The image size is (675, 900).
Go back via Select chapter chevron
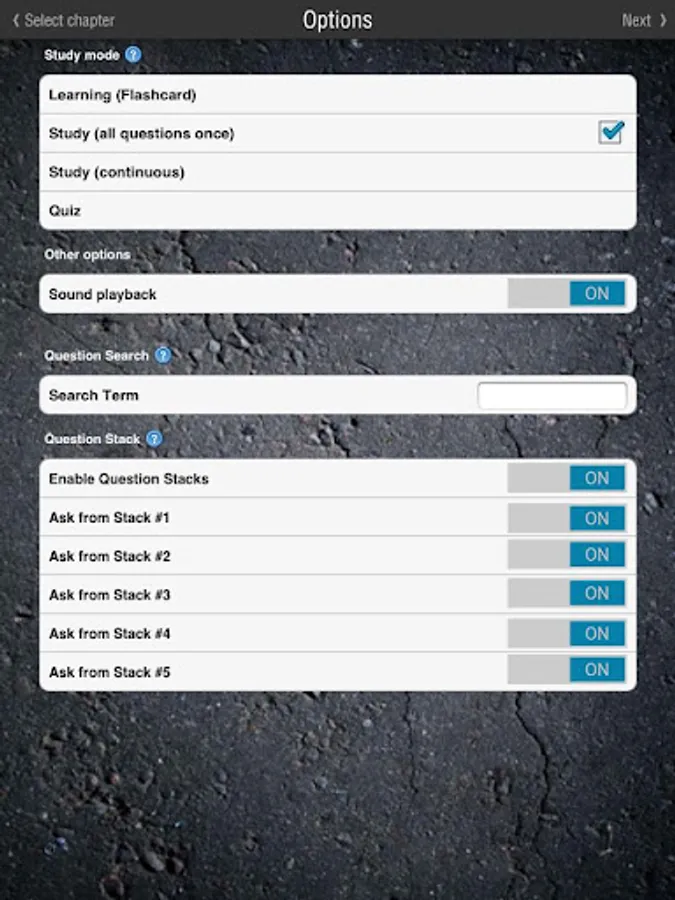[15, 20]
